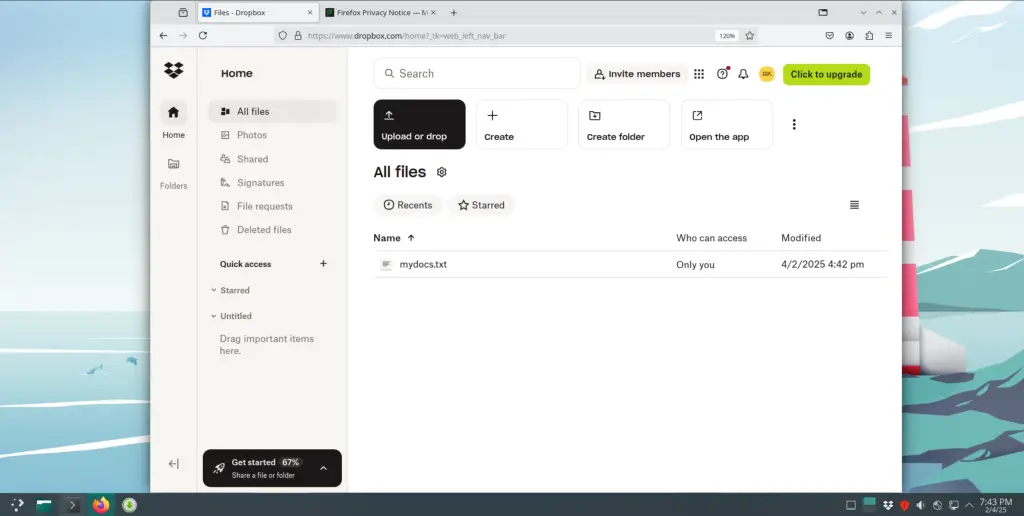Image resolution: width=1024 pixels, height=516 pixels.
Task: Collapse the Starred section
Action: [214, 290]
